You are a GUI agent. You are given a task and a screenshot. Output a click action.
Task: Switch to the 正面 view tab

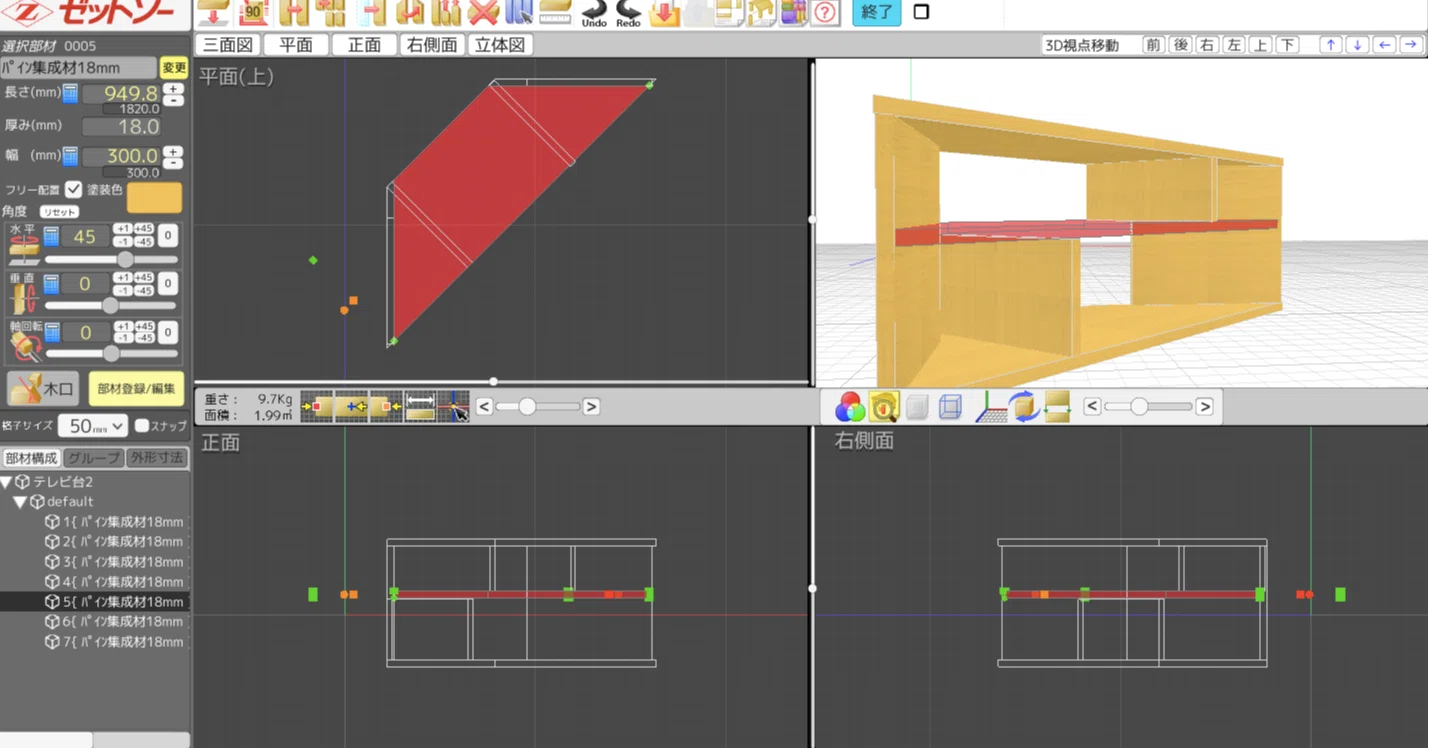(364, 45)
